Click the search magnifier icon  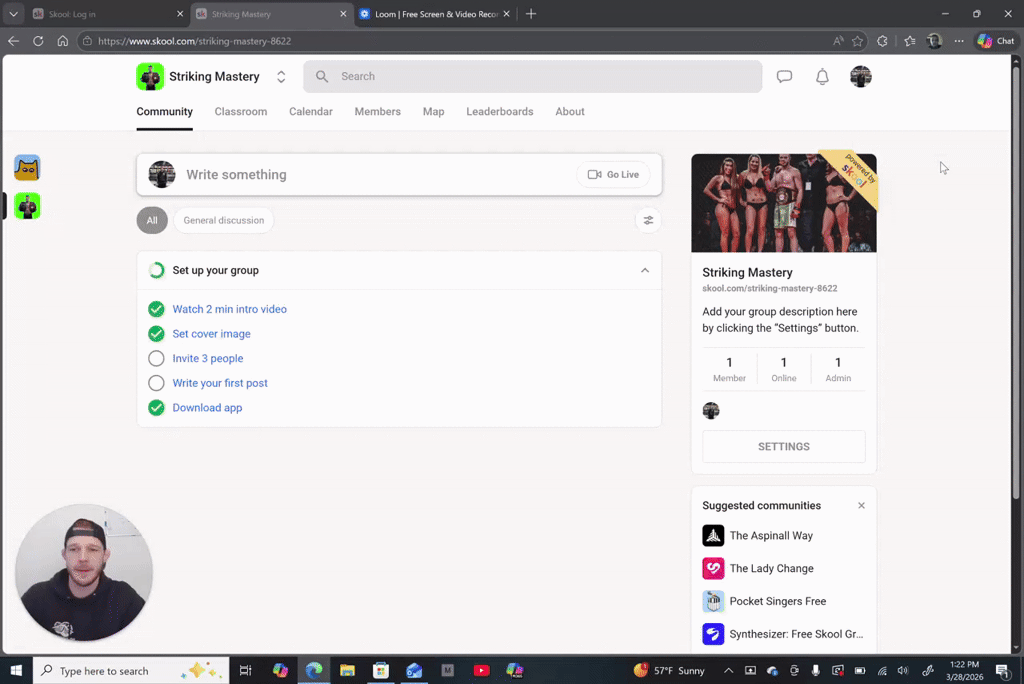(x=321, y=76)
